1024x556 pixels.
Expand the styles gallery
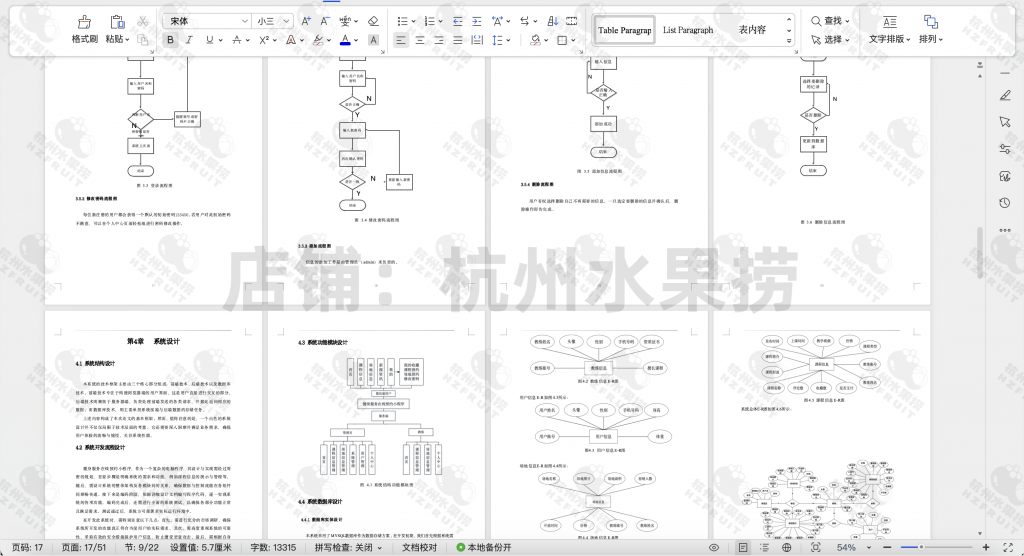point(789,41)
